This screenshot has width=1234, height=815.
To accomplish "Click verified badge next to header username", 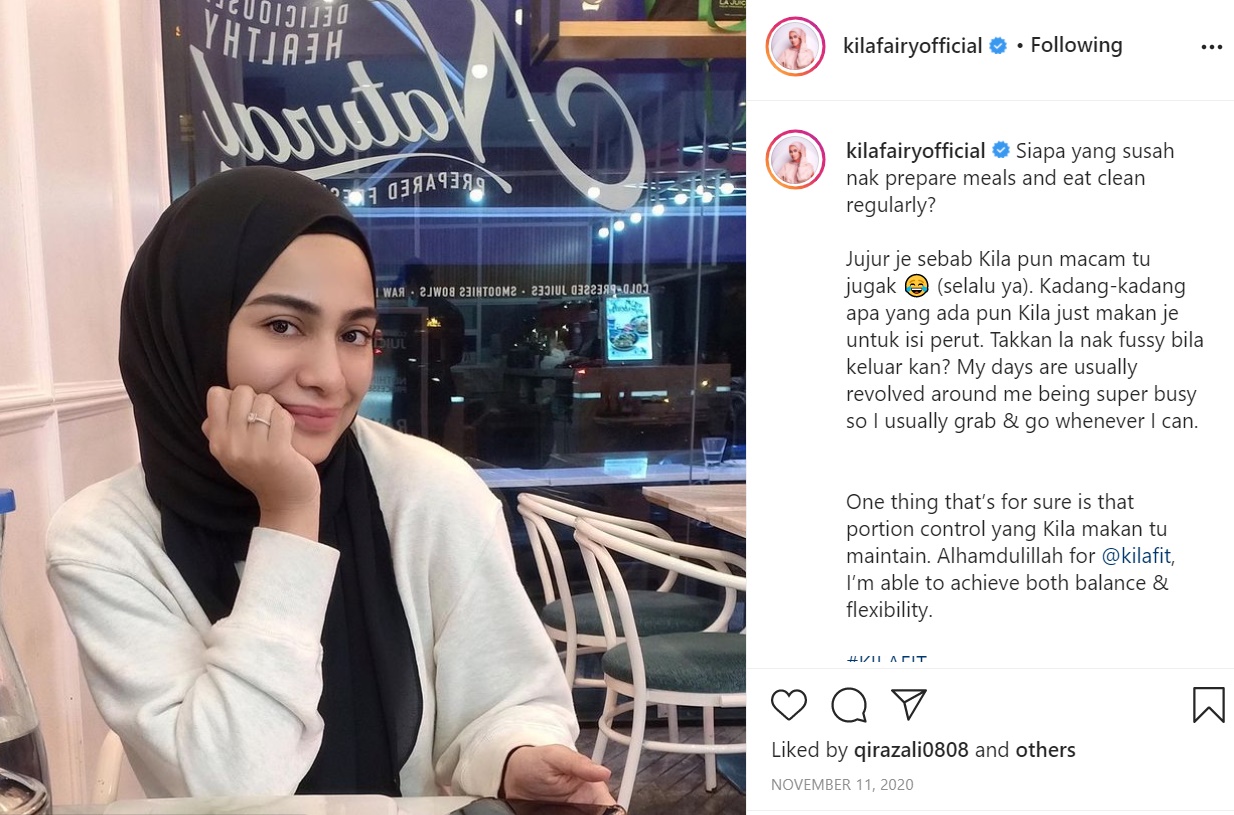I will (998, 46).
